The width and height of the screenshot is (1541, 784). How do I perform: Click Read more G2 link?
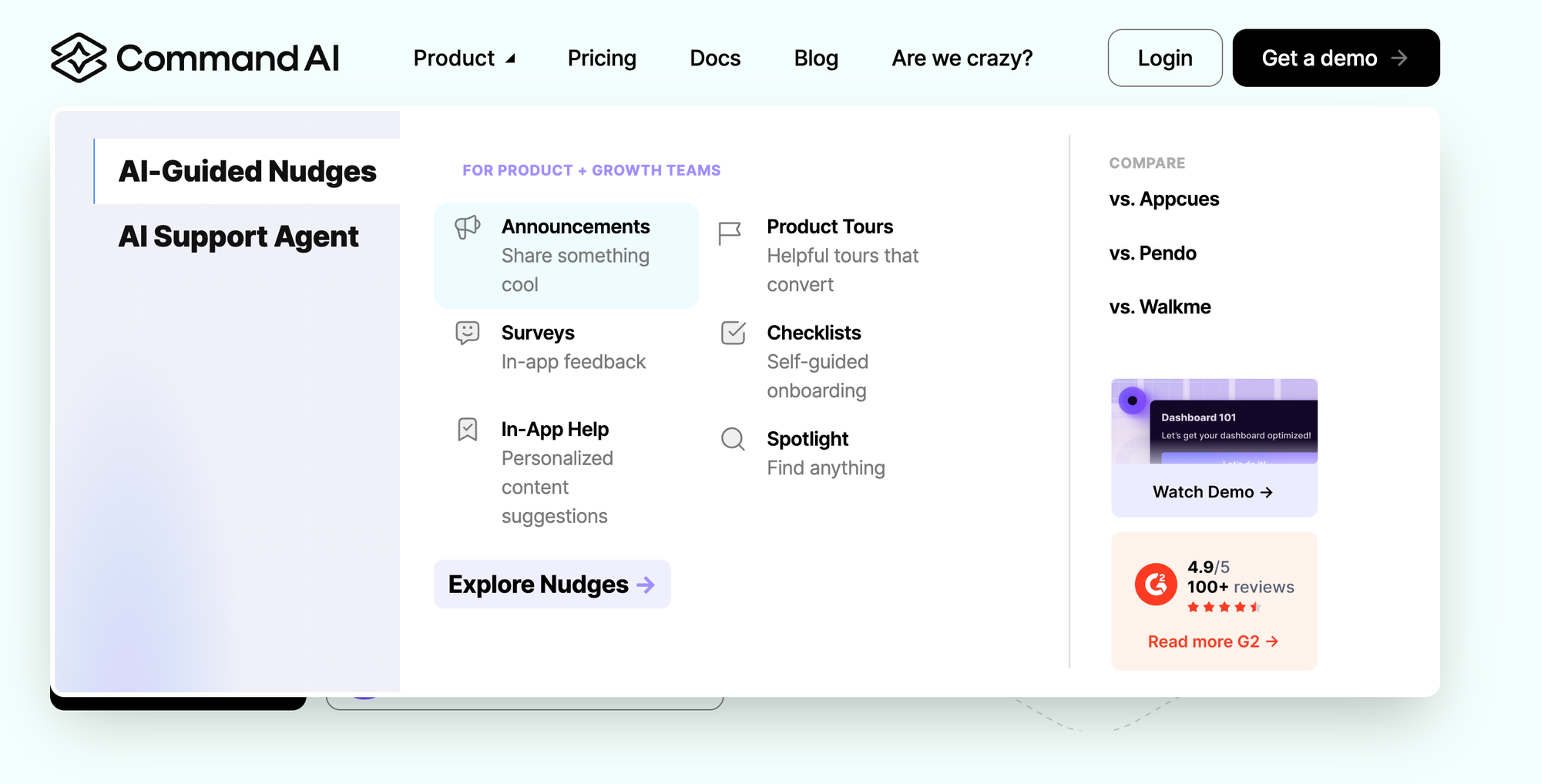click(1214, 642)
